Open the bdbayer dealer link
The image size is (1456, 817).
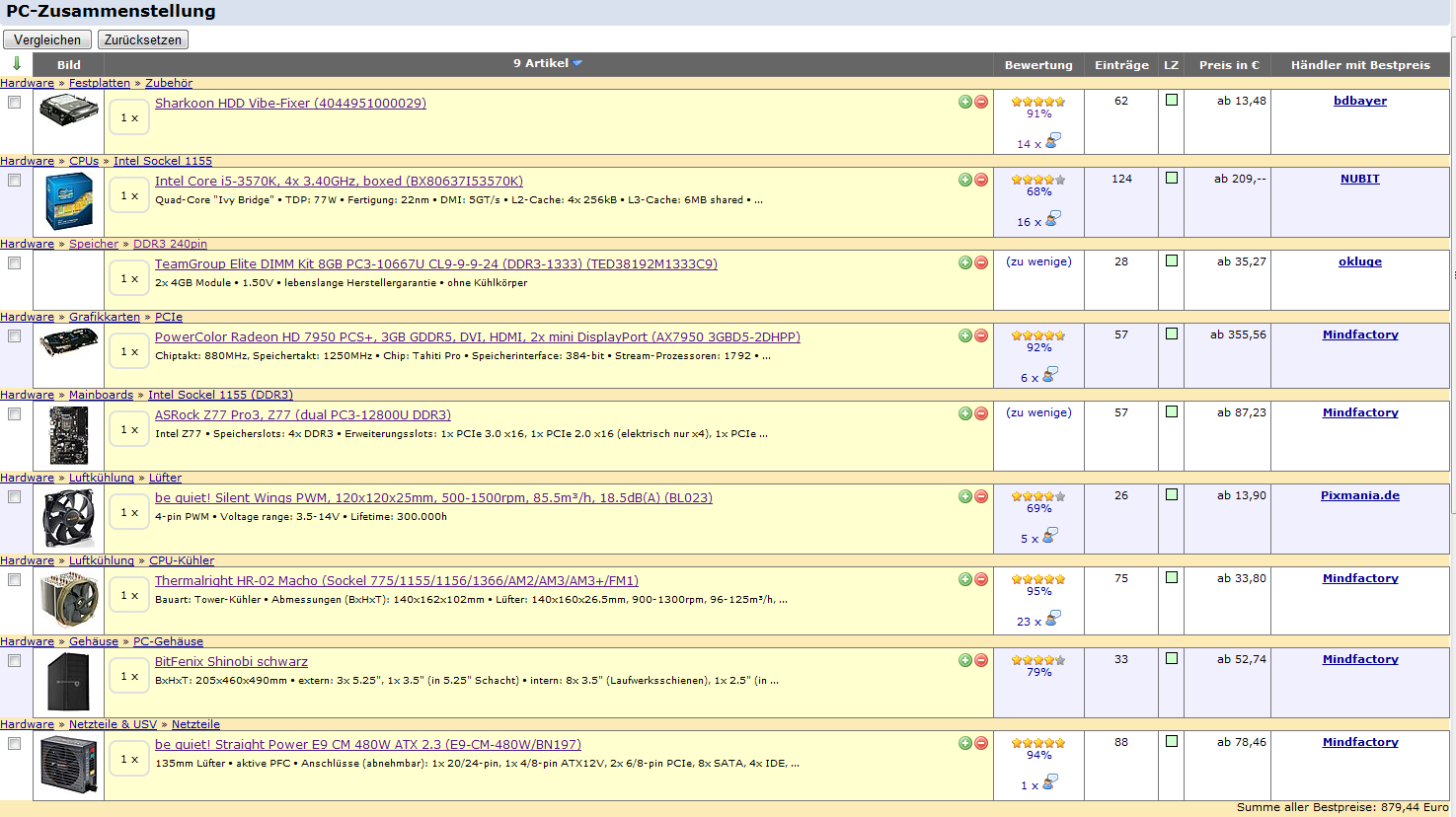1360,101
